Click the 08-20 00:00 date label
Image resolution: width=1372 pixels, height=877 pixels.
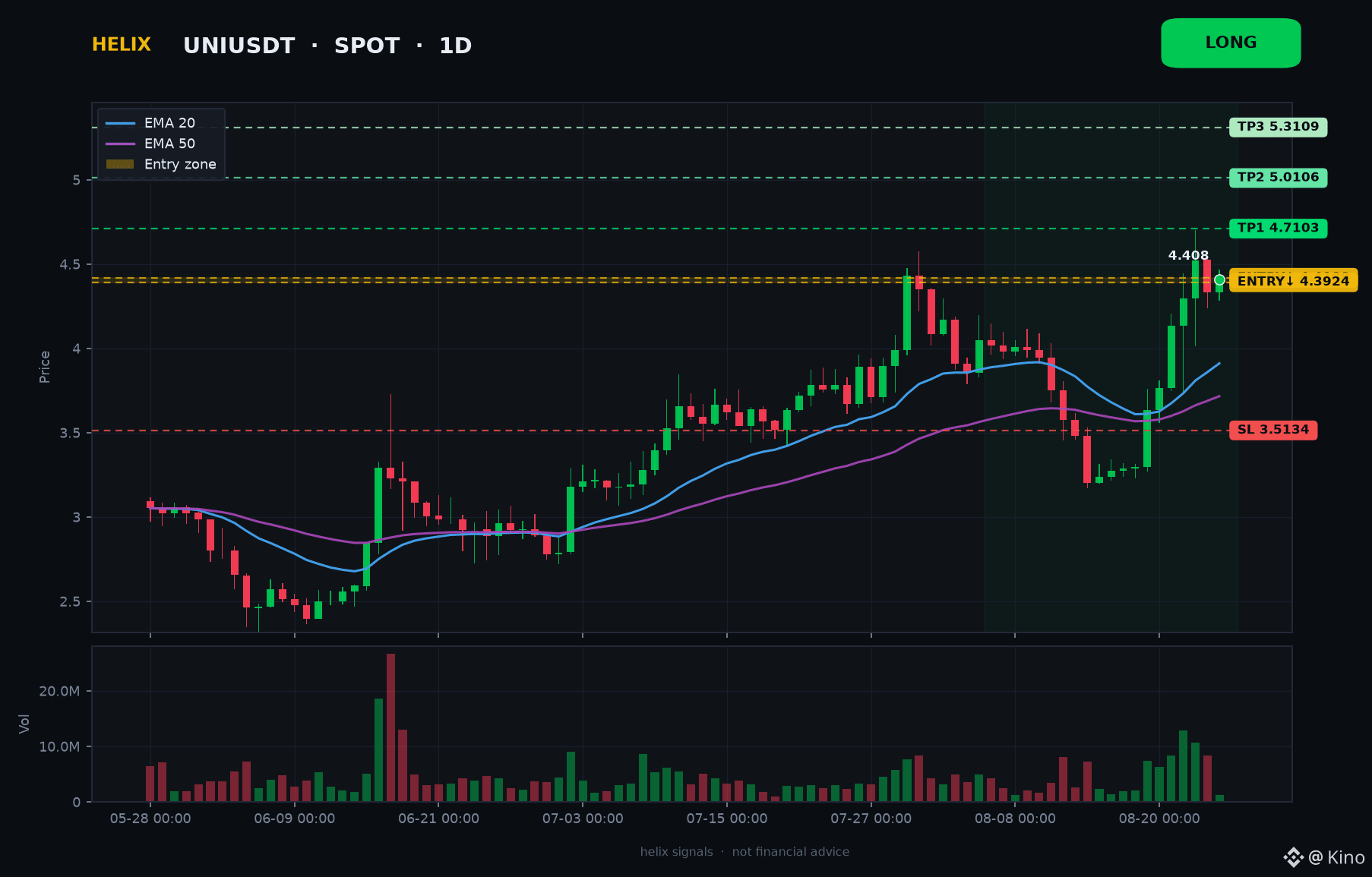pos(1159,819)
